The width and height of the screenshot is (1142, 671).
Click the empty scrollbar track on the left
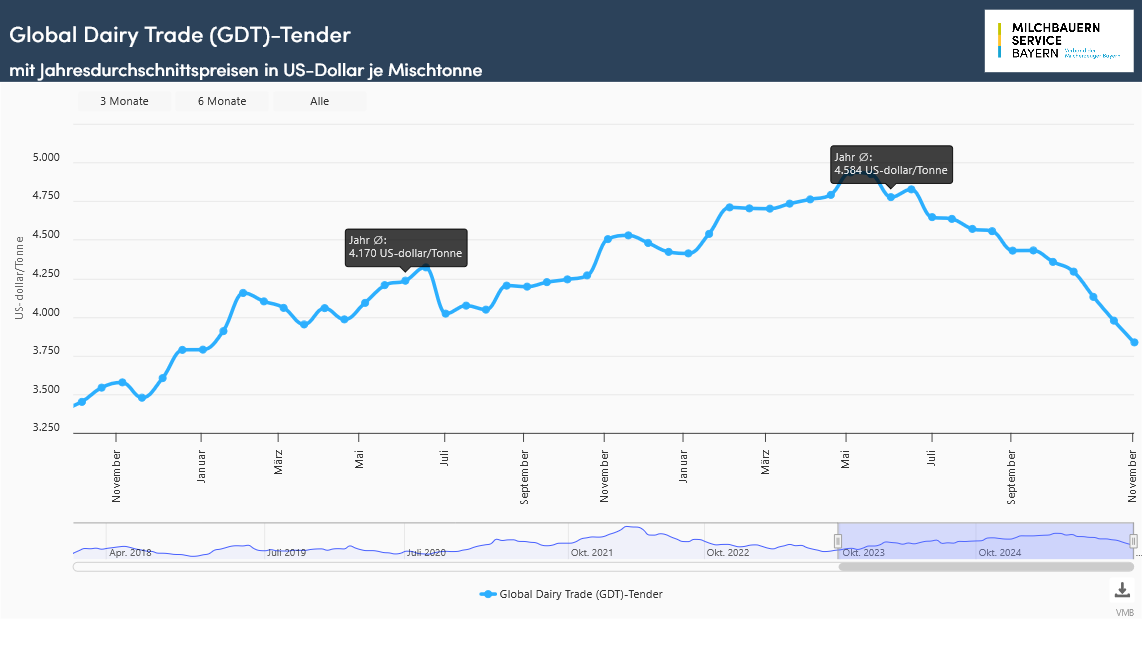tap(450, 567)
